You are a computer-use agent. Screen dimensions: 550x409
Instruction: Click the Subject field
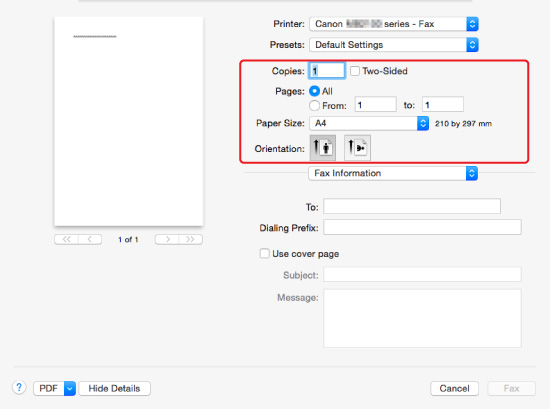[x=422, y=274]
